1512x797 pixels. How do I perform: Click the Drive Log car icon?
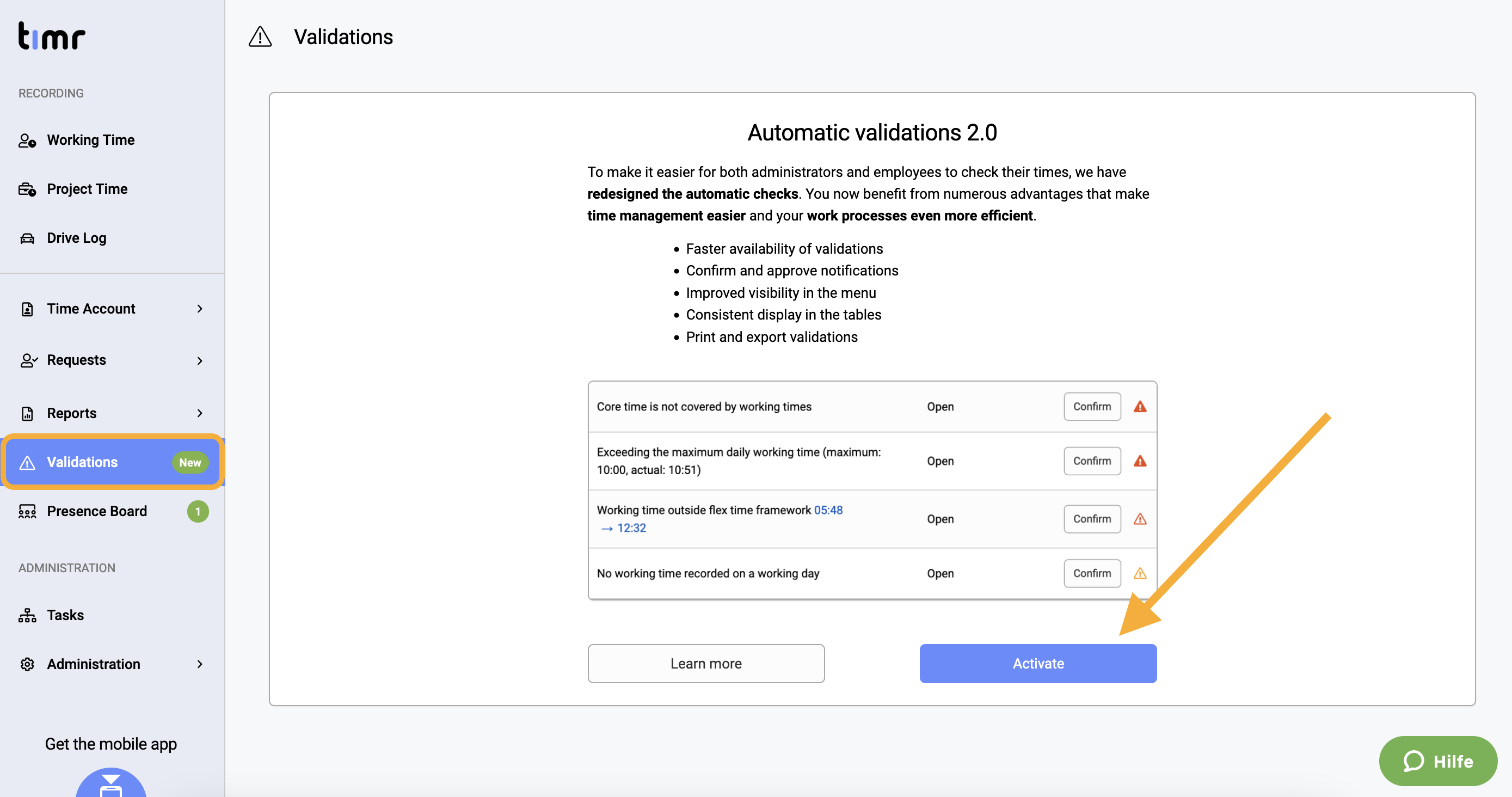27,238
